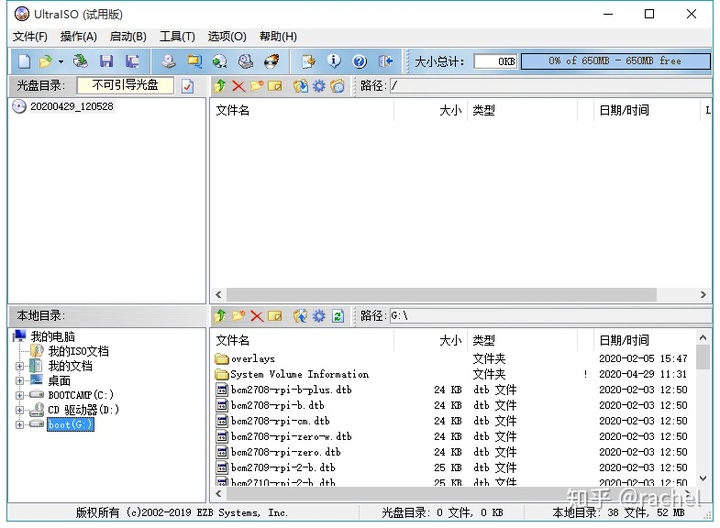Screen dimensions: 720x528
Task: Click the Make CD/DVD image icon
Action: tap(169, 61)
